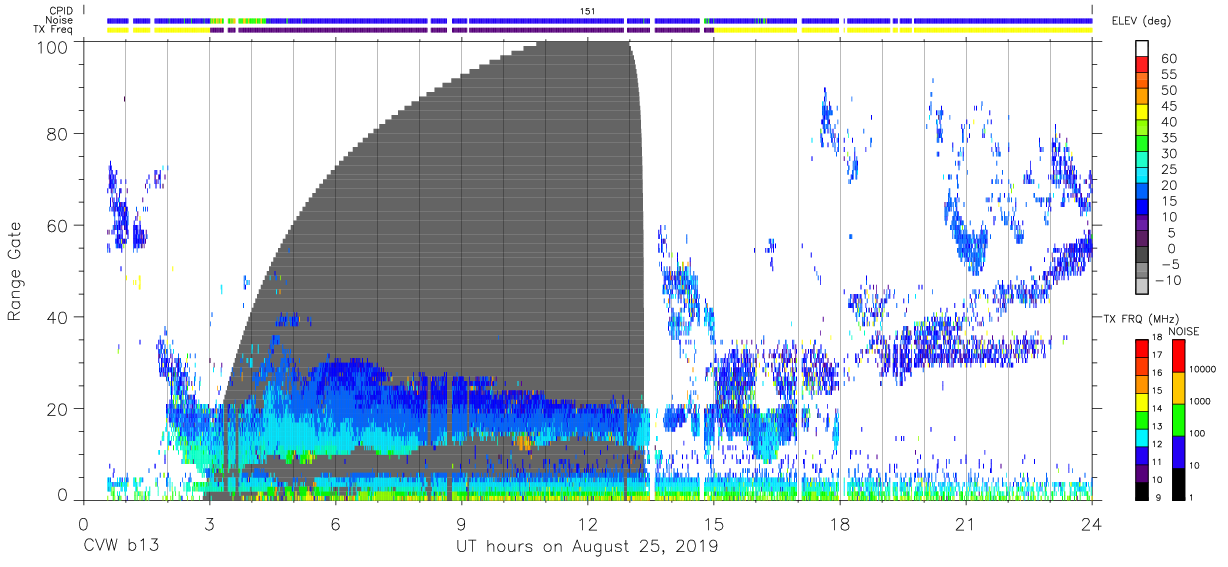The height and width of the screenshot is (567, 1228).
Task: Pick the white top segment of ELEV colorbar
Action: [1141, 49]
